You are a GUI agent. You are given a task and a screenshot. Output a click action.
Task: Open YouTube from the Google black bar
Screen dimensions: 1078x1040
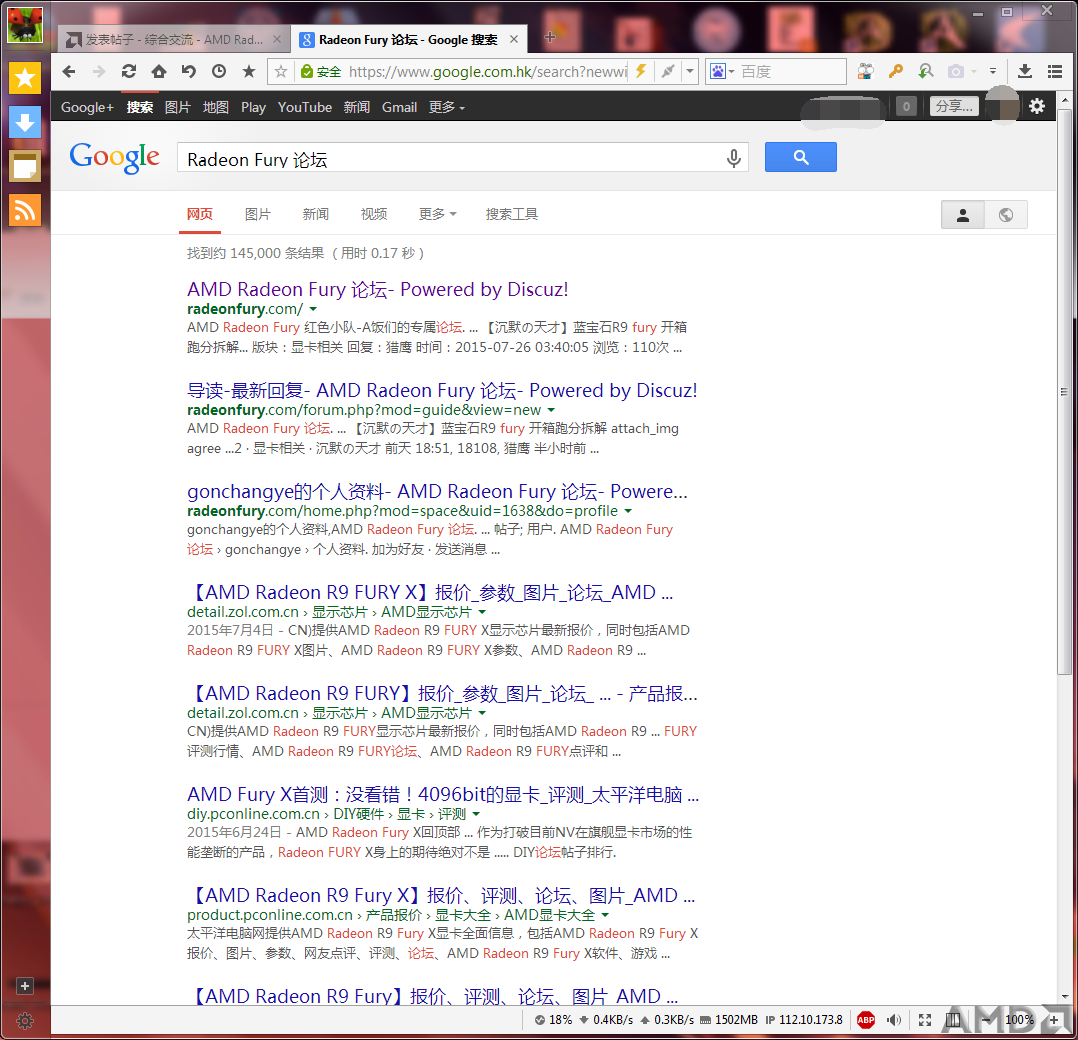tap(305, 107)
